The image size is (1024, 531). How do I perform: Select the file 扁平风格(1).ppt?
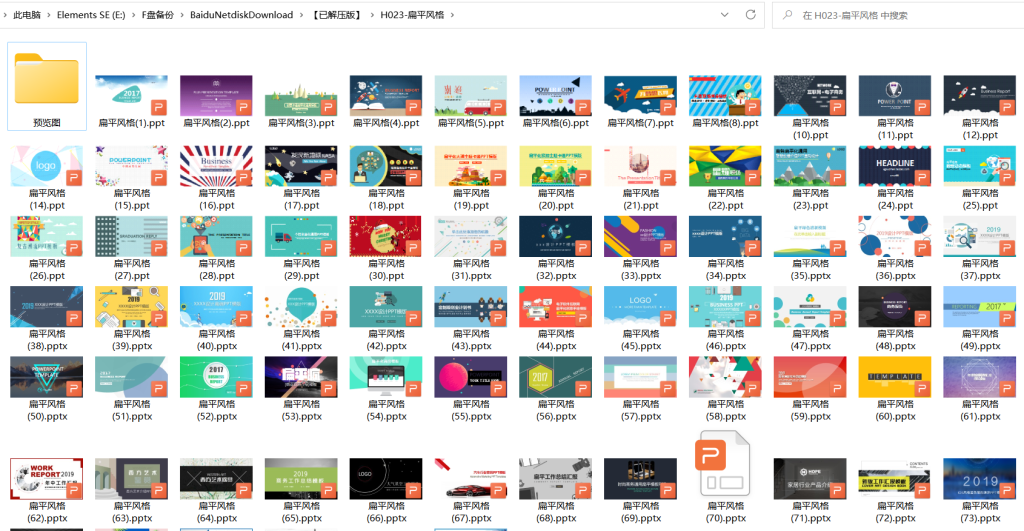(131, 95)
